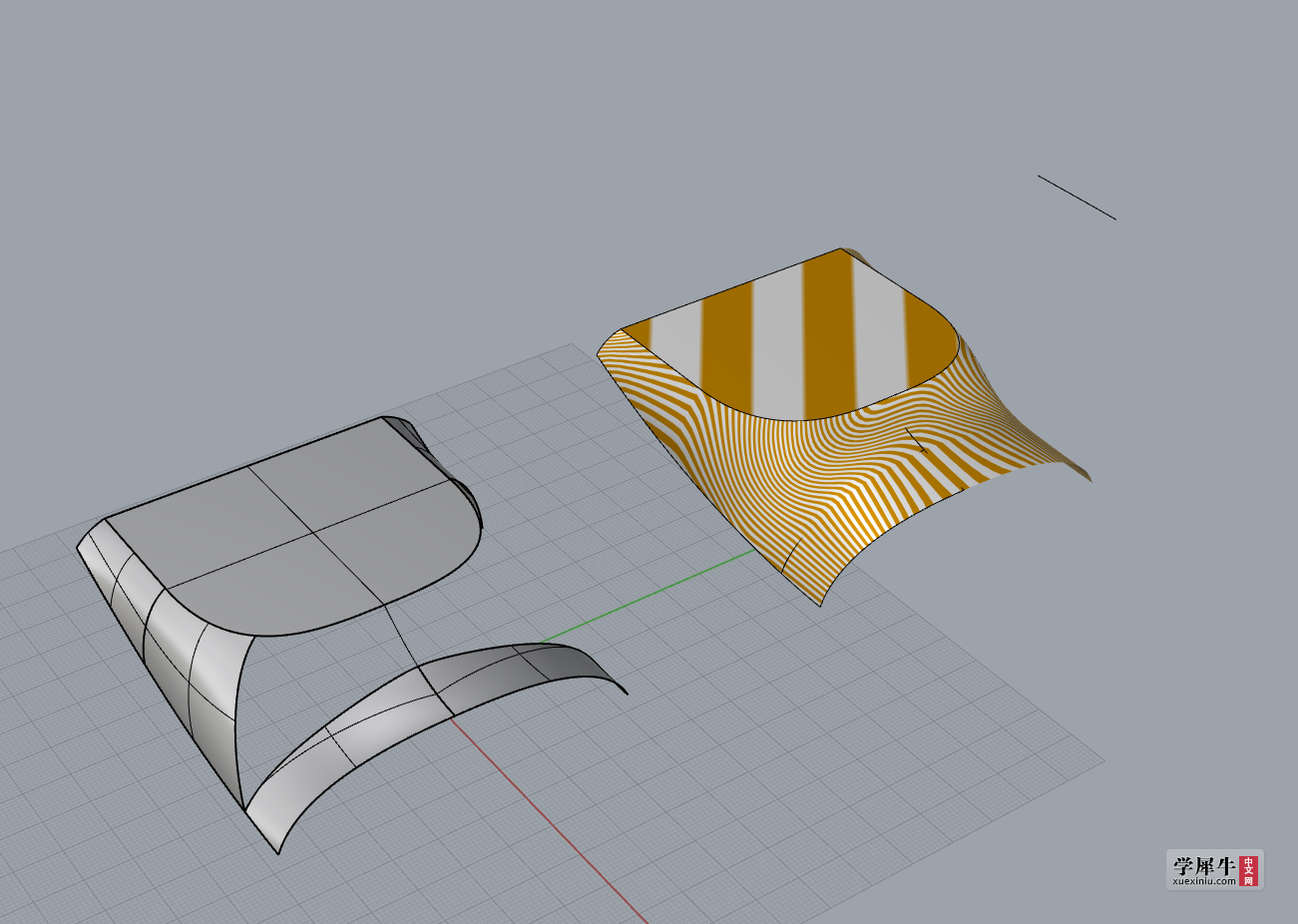
Task: Click the green Y-axis line on grid
Action: 649,597
